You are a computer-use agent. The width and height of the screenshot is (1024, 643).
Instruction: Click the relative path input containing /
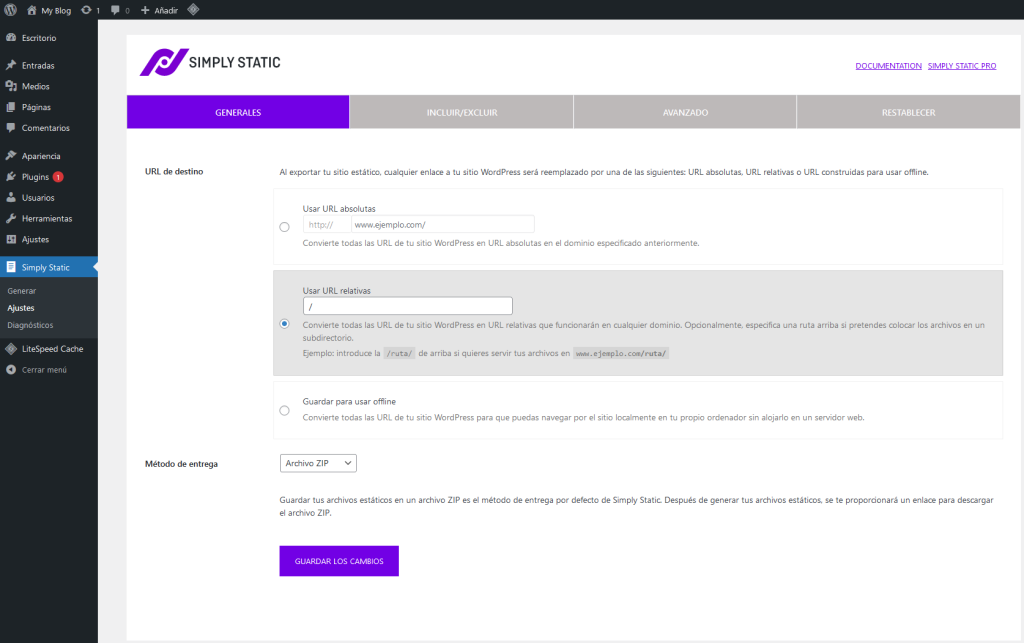[x=407, y=305]
